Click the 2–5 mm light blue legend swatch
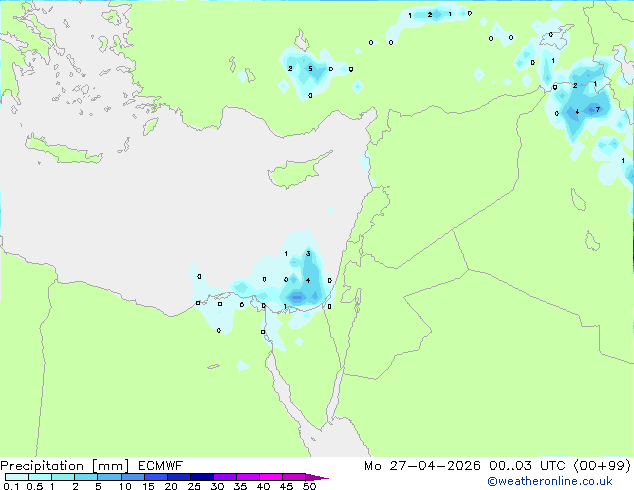 (x=86, y=477)
